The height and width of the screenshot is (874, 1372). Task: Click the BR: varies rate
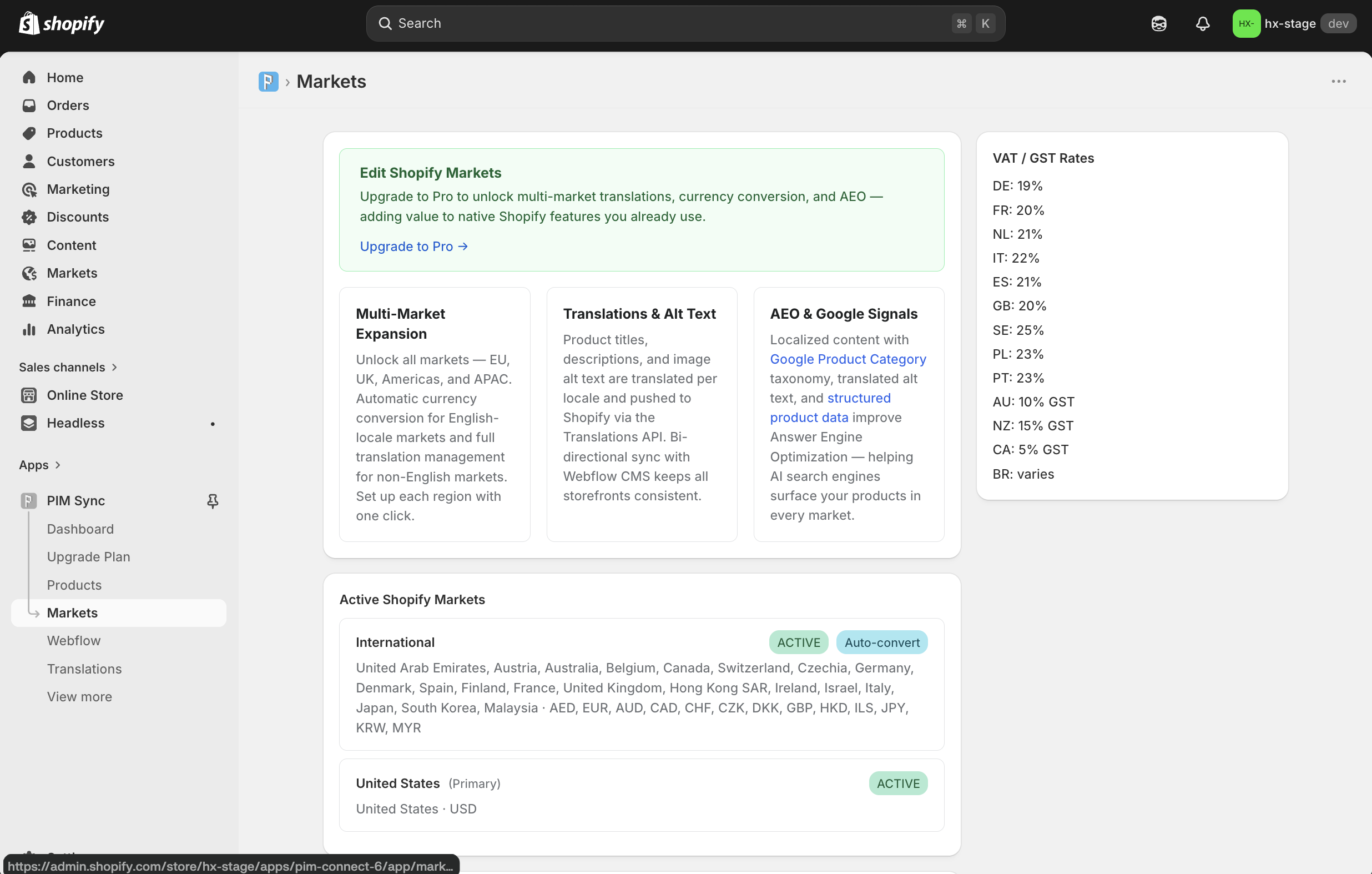[1023, 474]
